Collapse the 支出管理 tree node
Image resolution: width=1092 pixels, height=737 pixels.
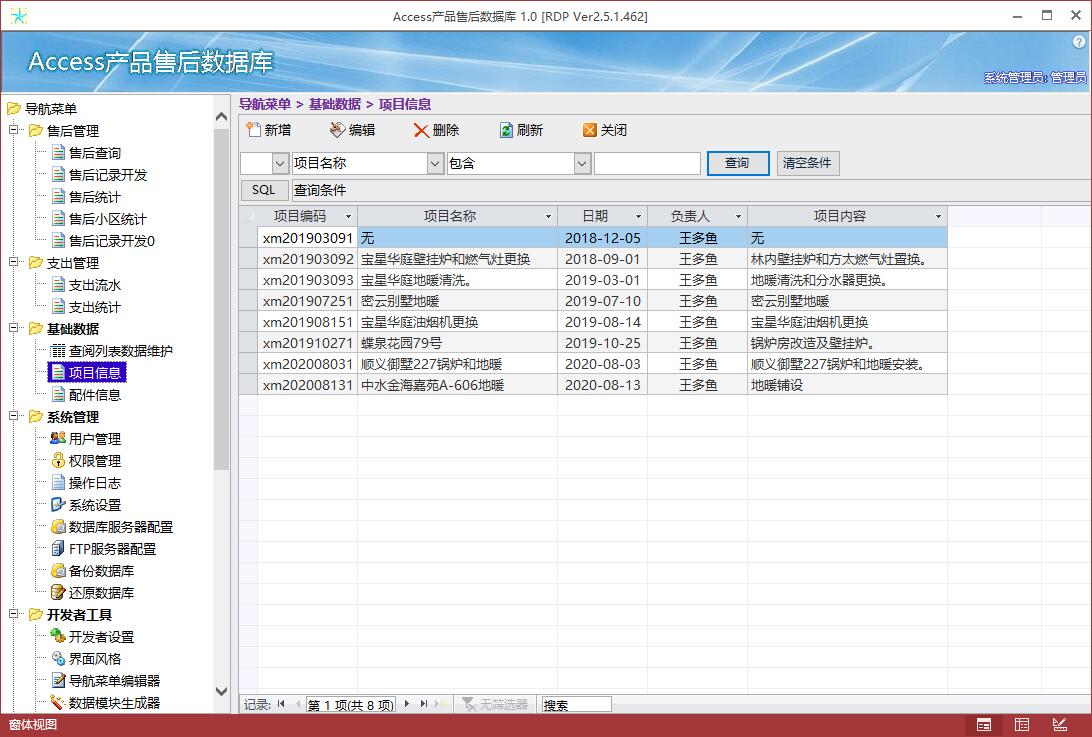pos(13,262)
